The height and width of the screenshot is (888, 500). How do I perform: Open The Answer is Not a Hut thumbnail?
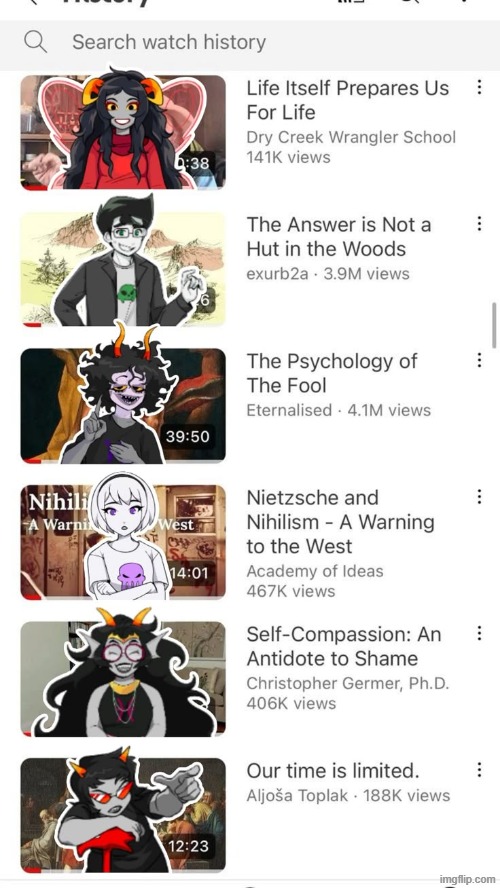pyautogui.click(x=123, y=269)
